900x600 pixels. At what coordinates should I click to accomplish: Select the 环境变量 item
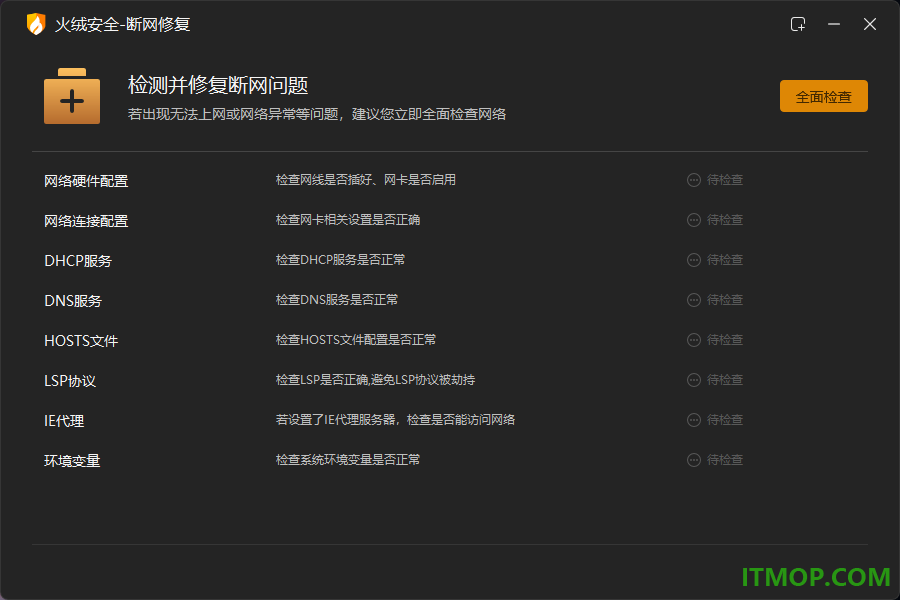(72, 461)
